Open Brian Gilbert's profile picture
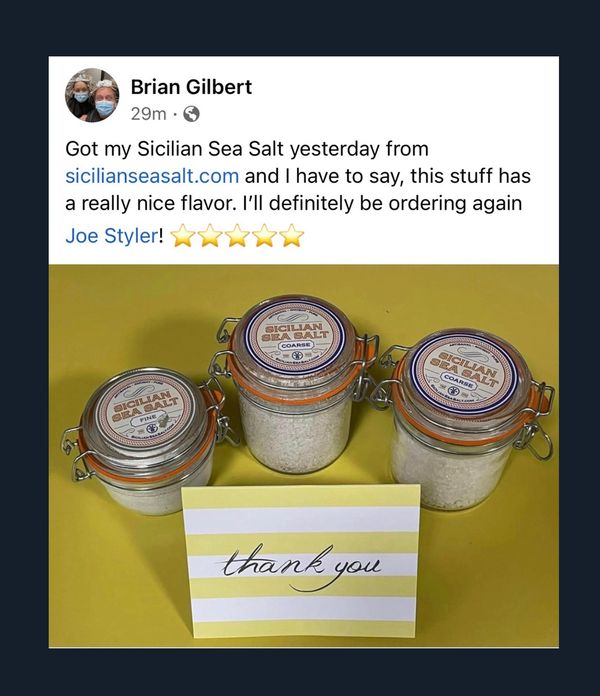Viewport: 600px width, 696px height. (x=92, y=95)
